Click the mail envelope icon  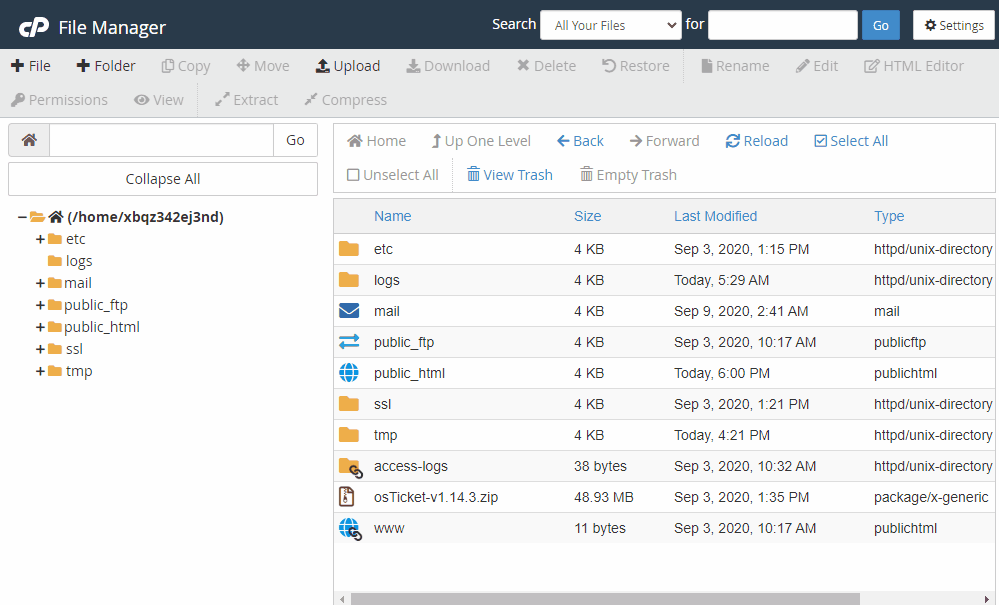[x=349, y=311]
